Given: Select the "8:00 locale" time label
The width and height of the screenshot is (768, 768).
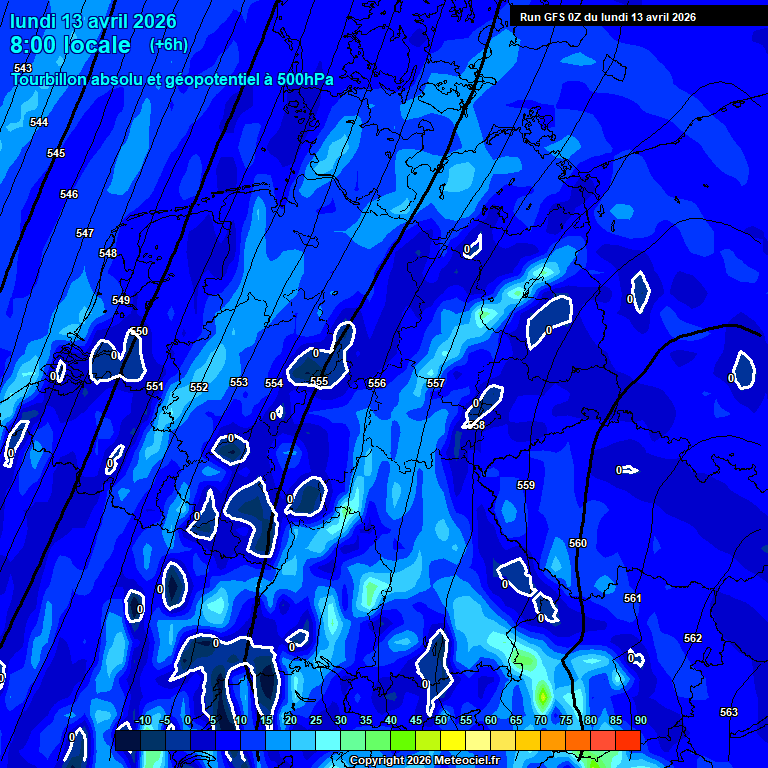Looking at the screenshot, I should (x=70, y=45).
